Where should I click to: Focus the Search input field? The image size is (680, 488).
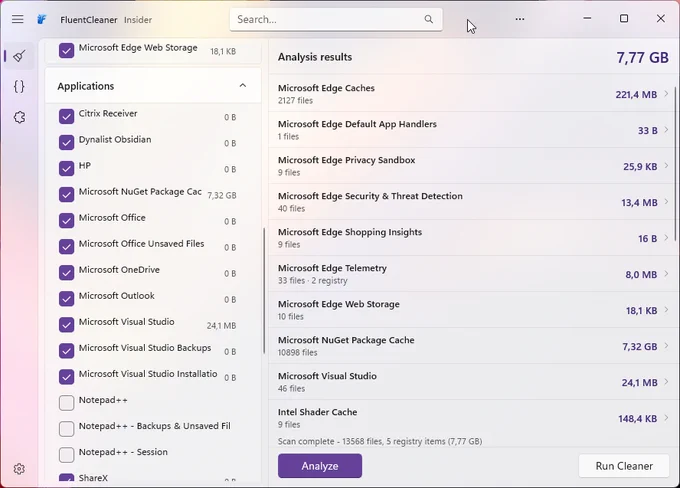tap(336, 20)
